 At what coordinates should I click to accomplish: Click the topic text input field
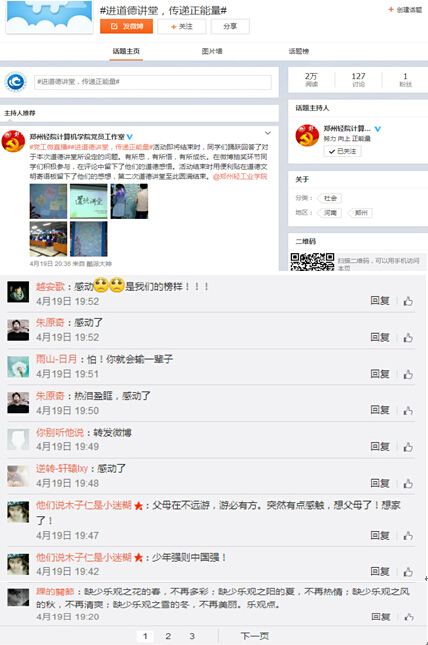(153, 82)
